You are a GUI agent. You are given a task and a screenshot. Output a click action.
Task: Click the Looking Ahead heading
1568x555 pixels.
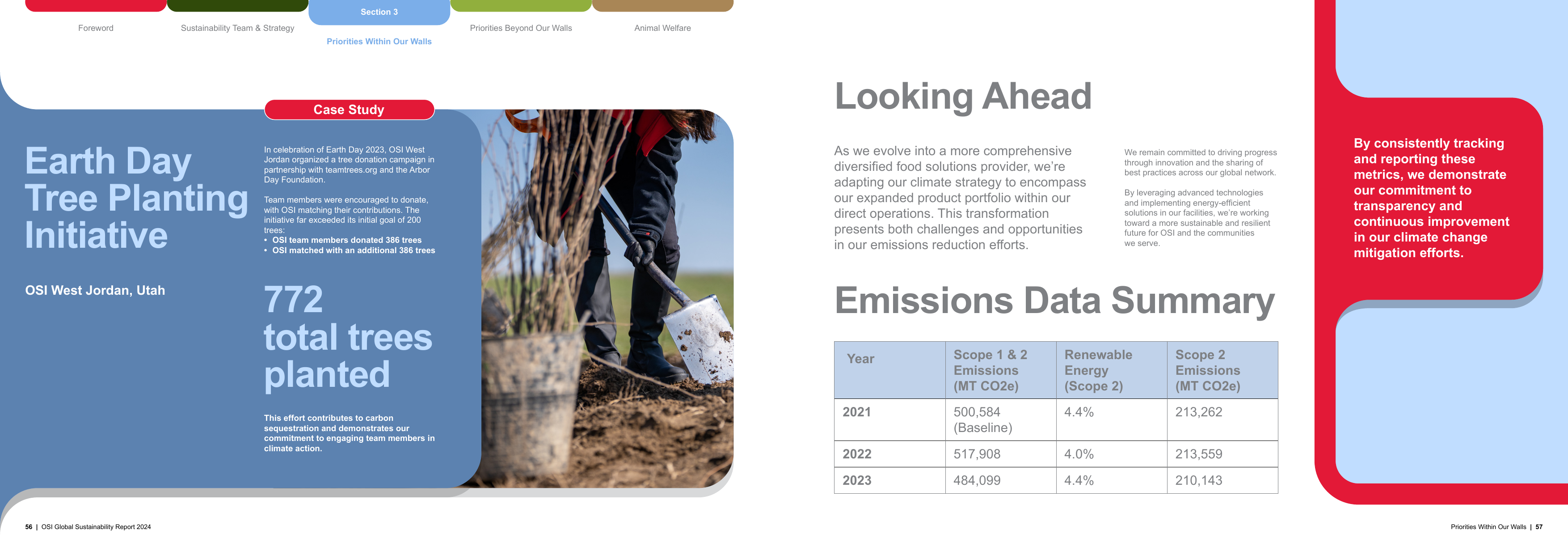click(963, 96)
